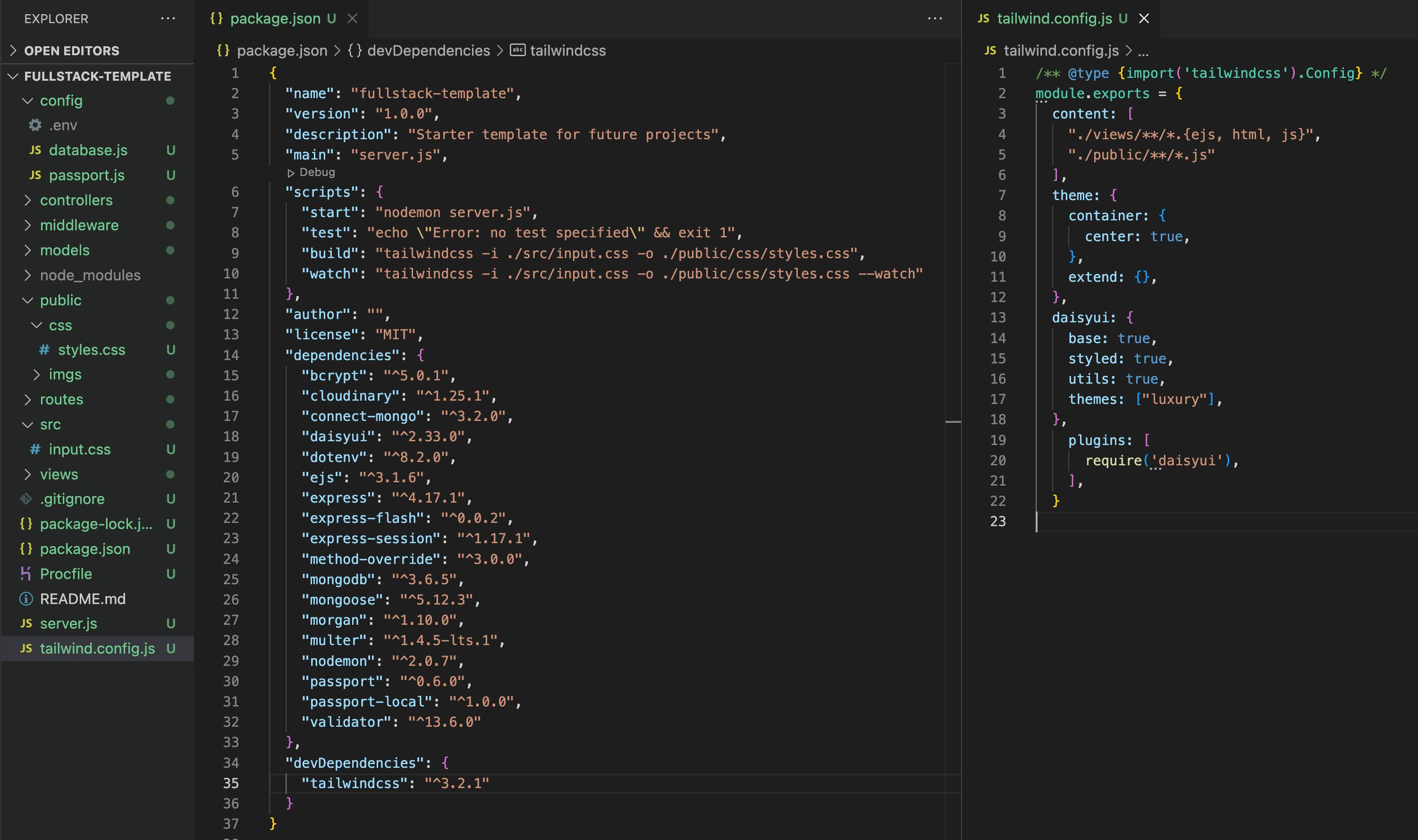1418x840 pixels.
Task: Select tailwind.config.js in the explorer tree
Action: click(97, 649)
